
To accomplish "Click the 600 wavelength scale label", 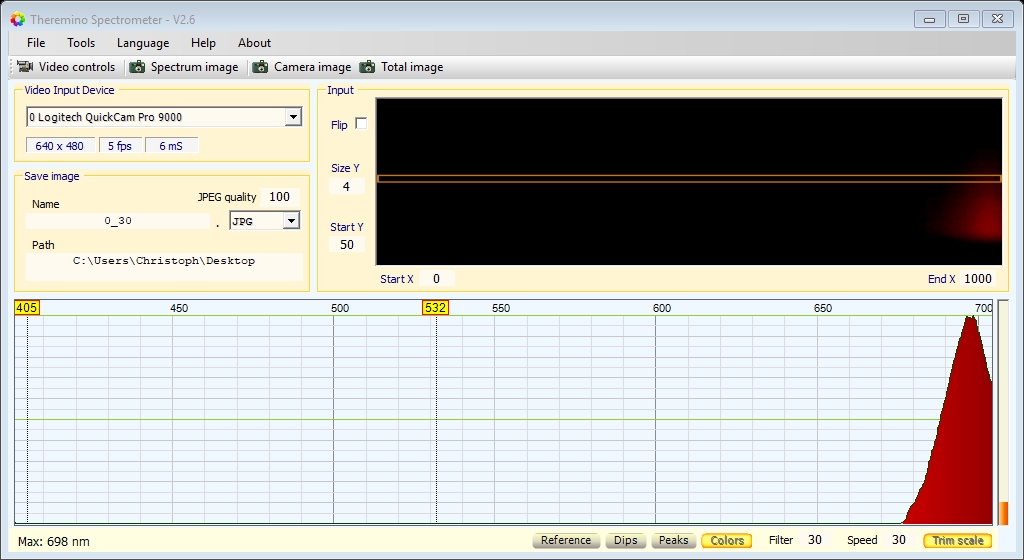I will (662, 308).
